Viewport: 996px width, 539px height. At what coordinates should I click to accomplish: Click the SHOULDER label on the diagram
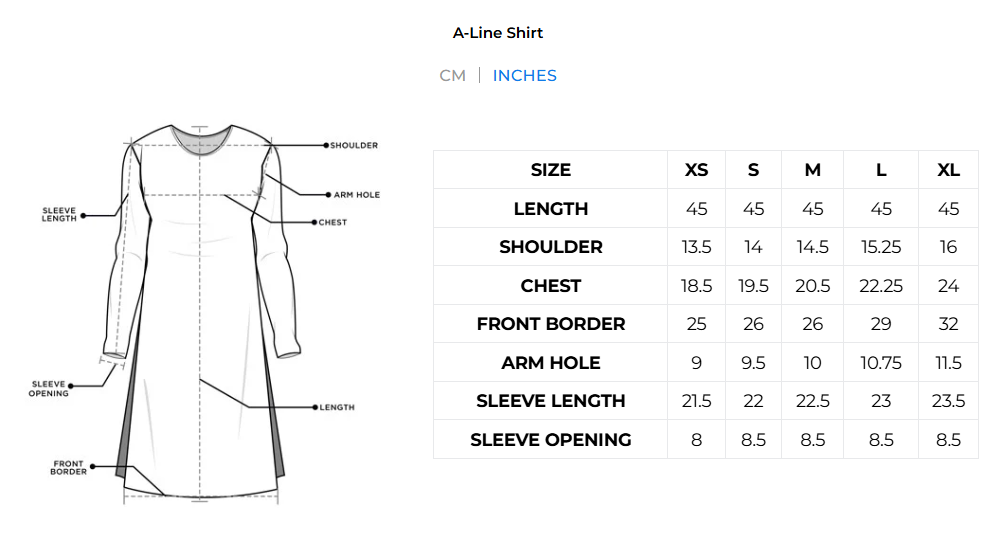354,146
